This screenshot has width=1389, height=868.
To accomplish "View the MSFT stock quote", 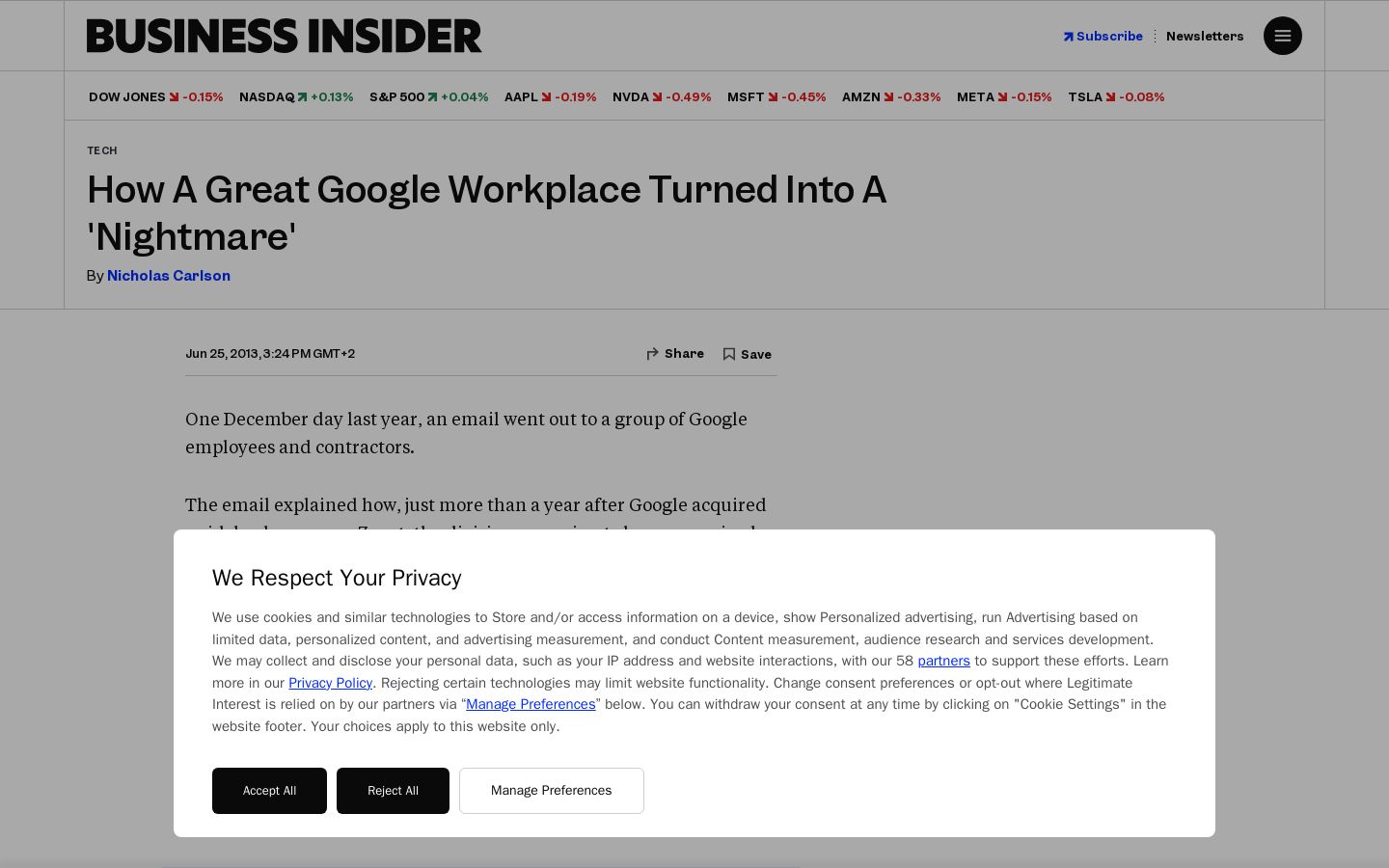I will point(776,96).
